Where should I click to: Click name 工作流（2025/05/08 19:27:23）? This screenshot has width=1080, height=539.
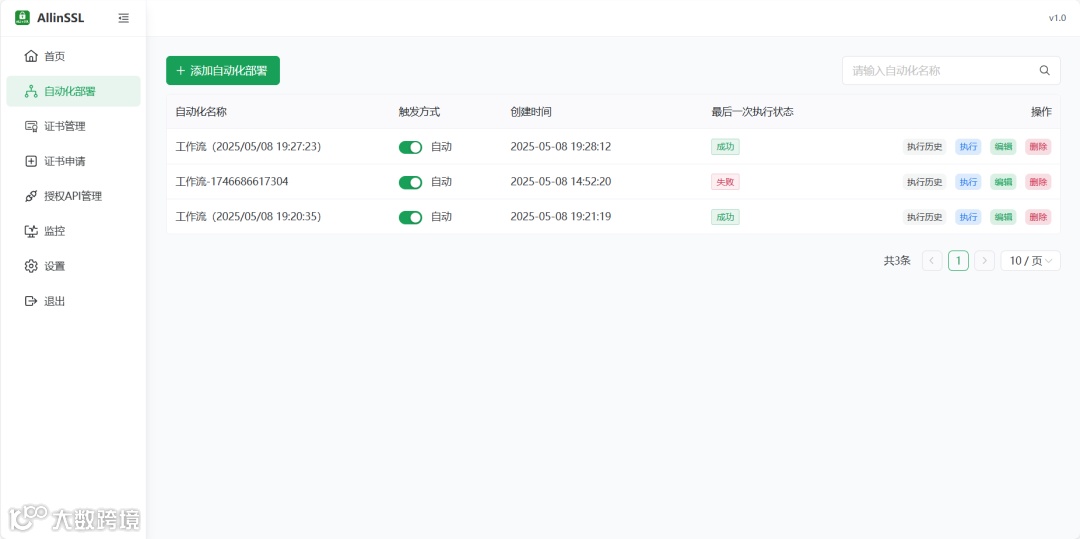[249, 147]
